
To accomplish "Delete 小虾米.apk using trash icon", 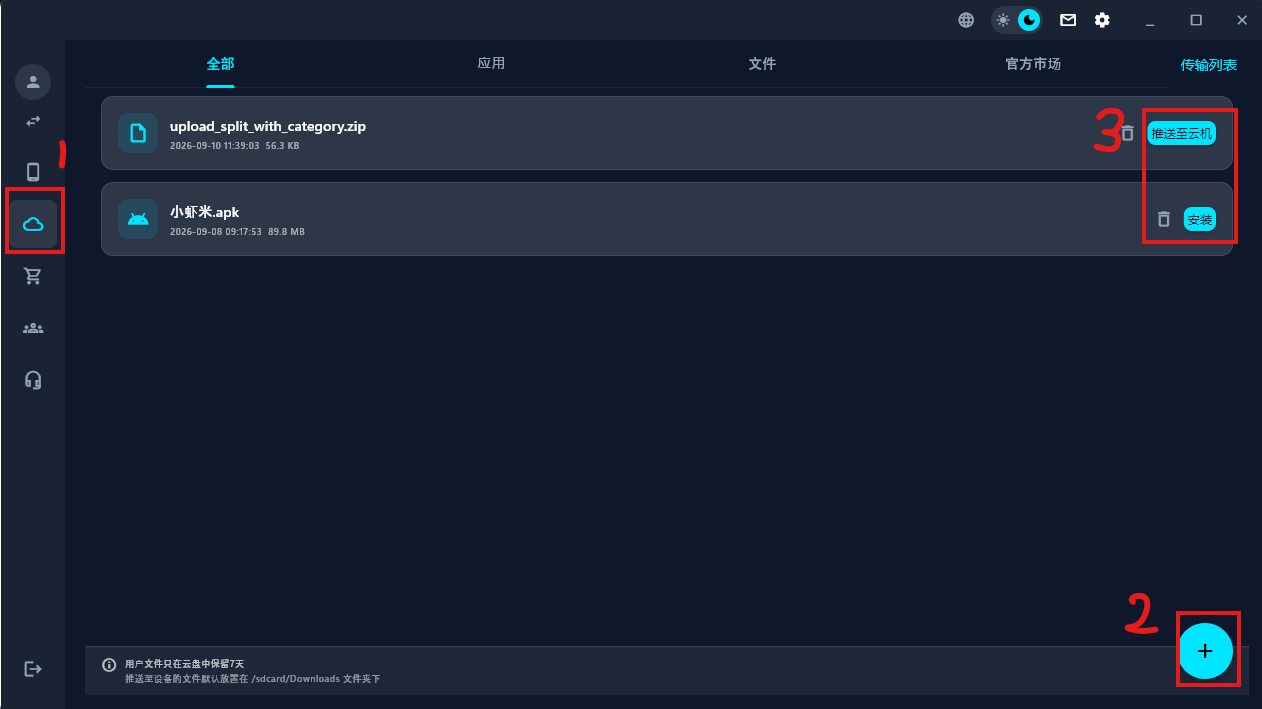I will point(1163,219).
